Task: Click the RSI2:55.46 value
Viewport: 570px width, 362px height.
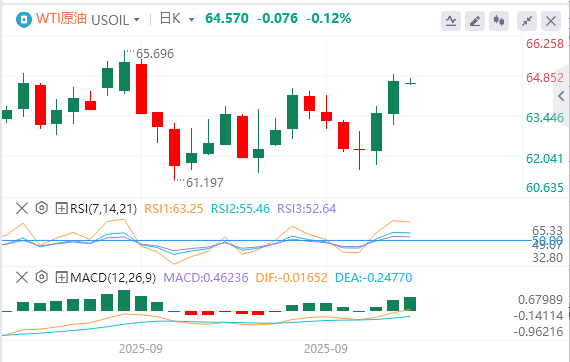Action: coord(240,209)
